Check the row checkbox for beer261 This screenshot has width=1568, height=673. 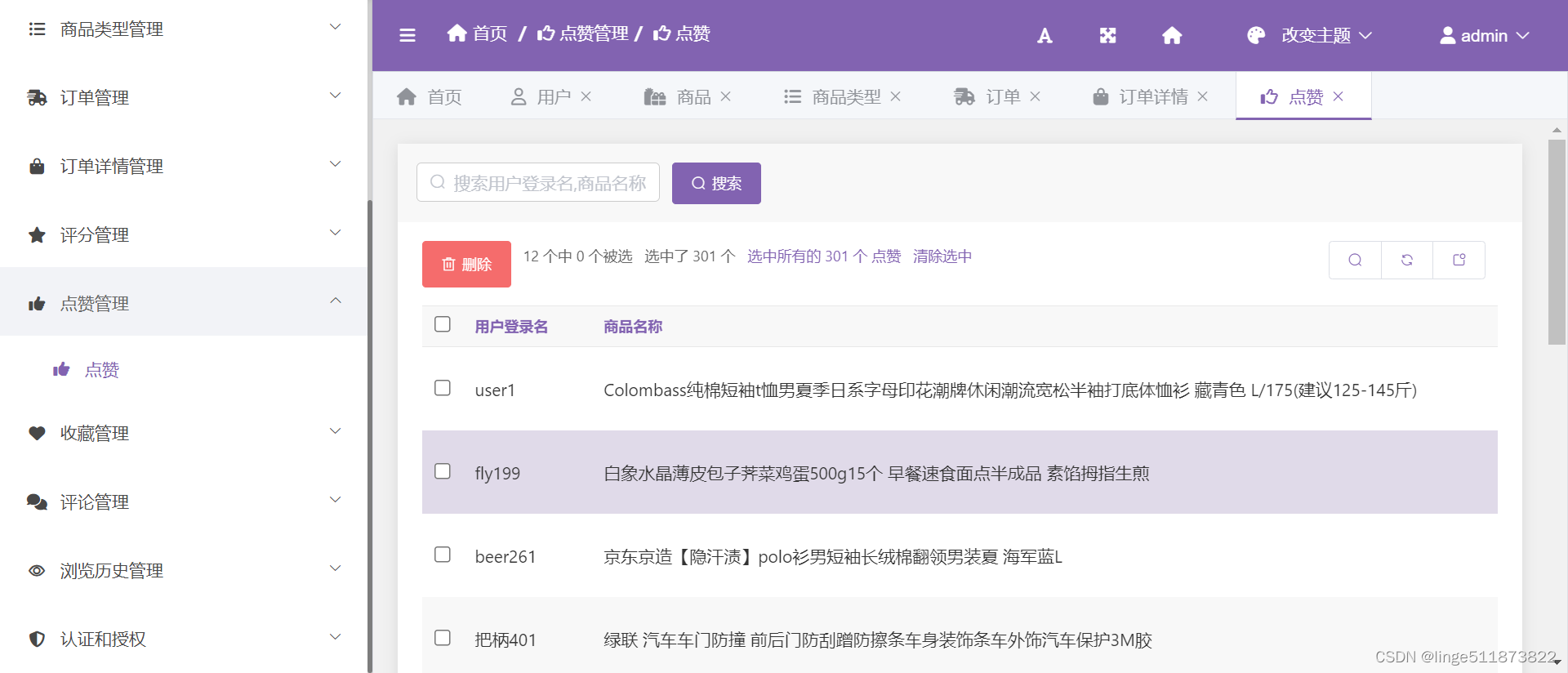[443, 555]
